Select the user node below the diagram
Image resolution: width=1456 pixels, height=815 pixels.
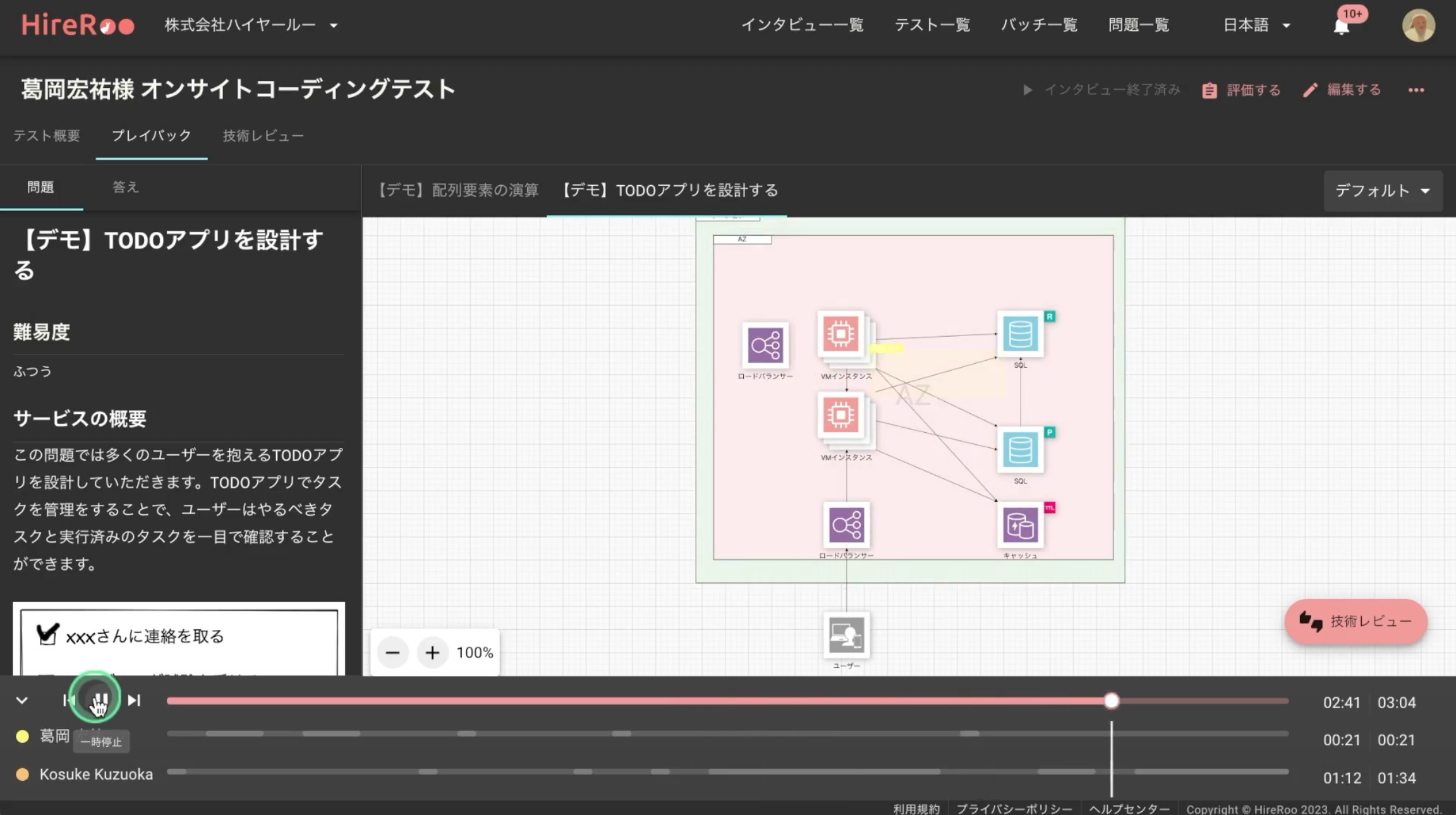point(846,636)
